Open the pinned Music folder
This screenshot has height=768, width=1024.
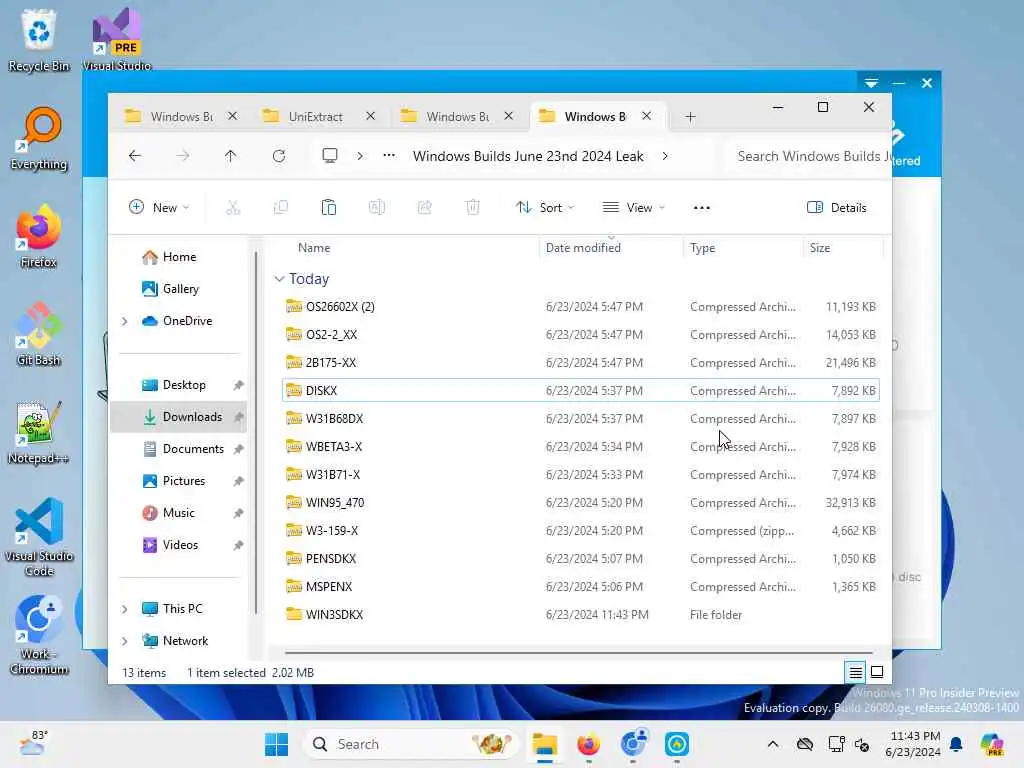(178, 513)
